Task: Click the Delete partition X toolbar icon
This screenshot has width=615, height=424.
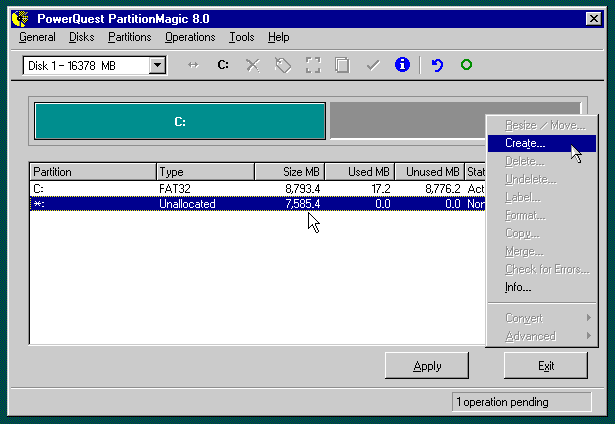Action: (x=253, y=65)
